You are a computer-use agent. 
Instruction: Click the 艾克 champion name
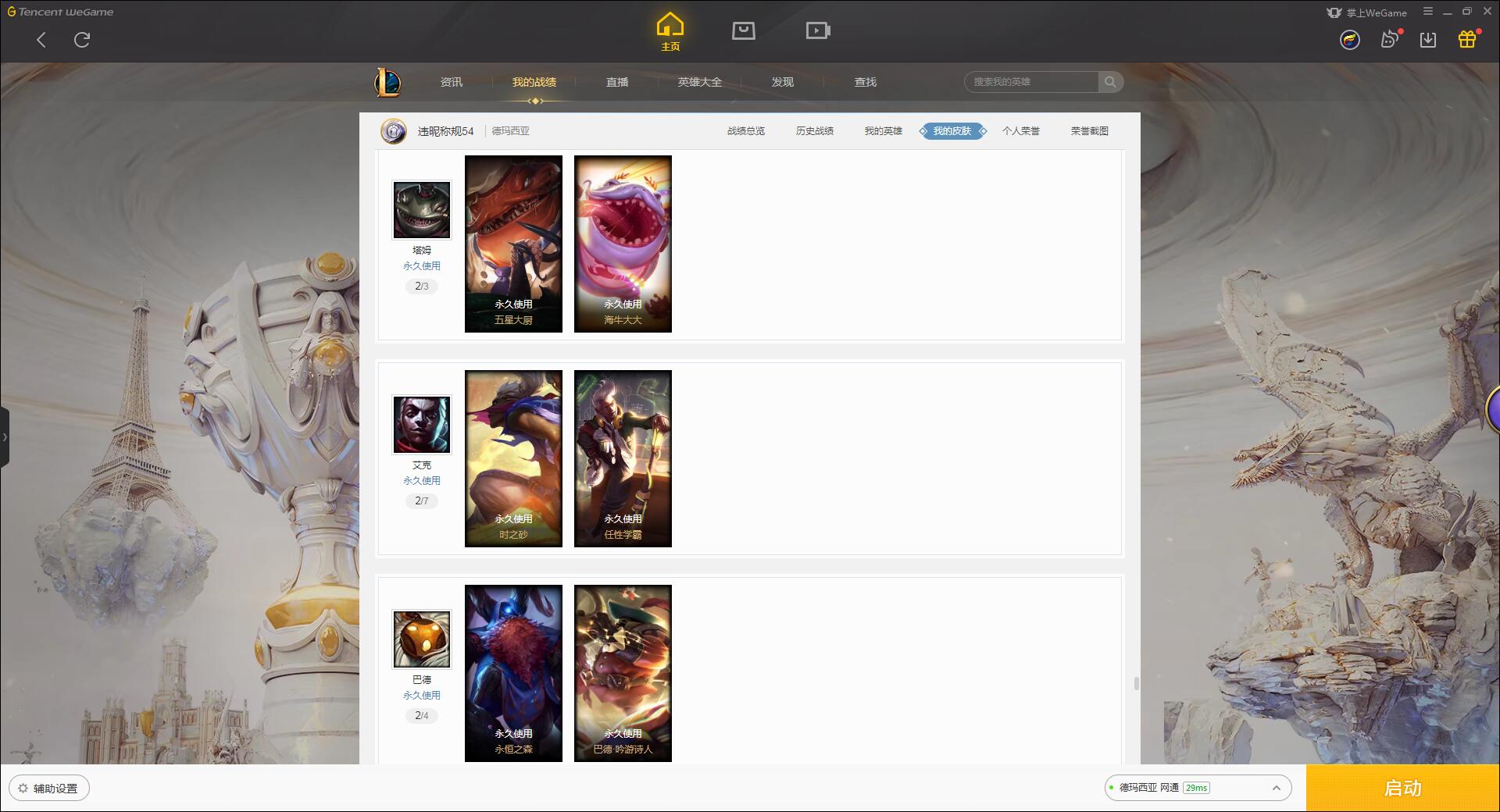[422, 465]
